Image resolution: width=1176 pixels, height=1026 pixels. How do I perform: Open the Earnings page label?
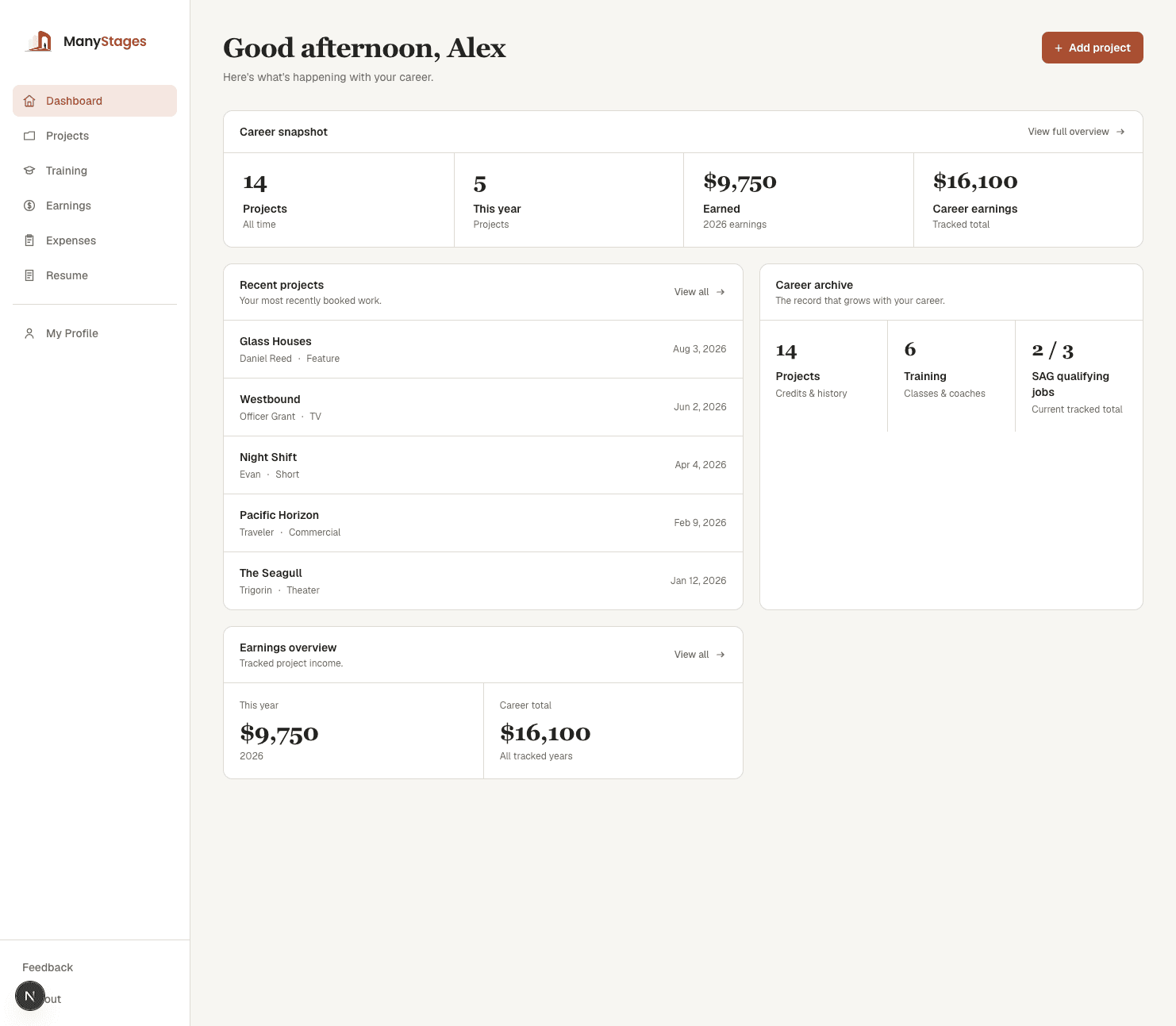[68, 206]
